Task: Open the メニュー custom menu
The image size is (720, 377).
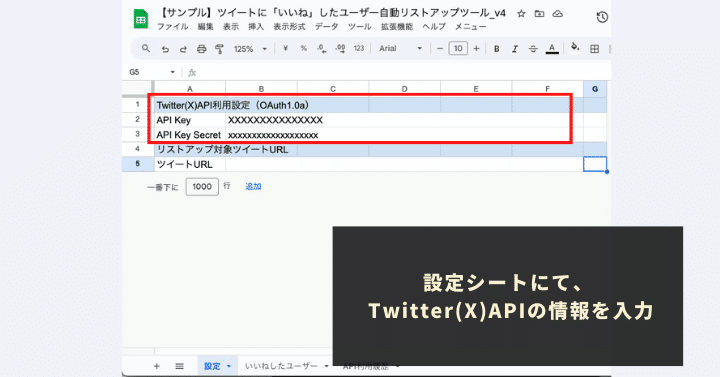Action: pyautogui.click(x=470, y=27)
